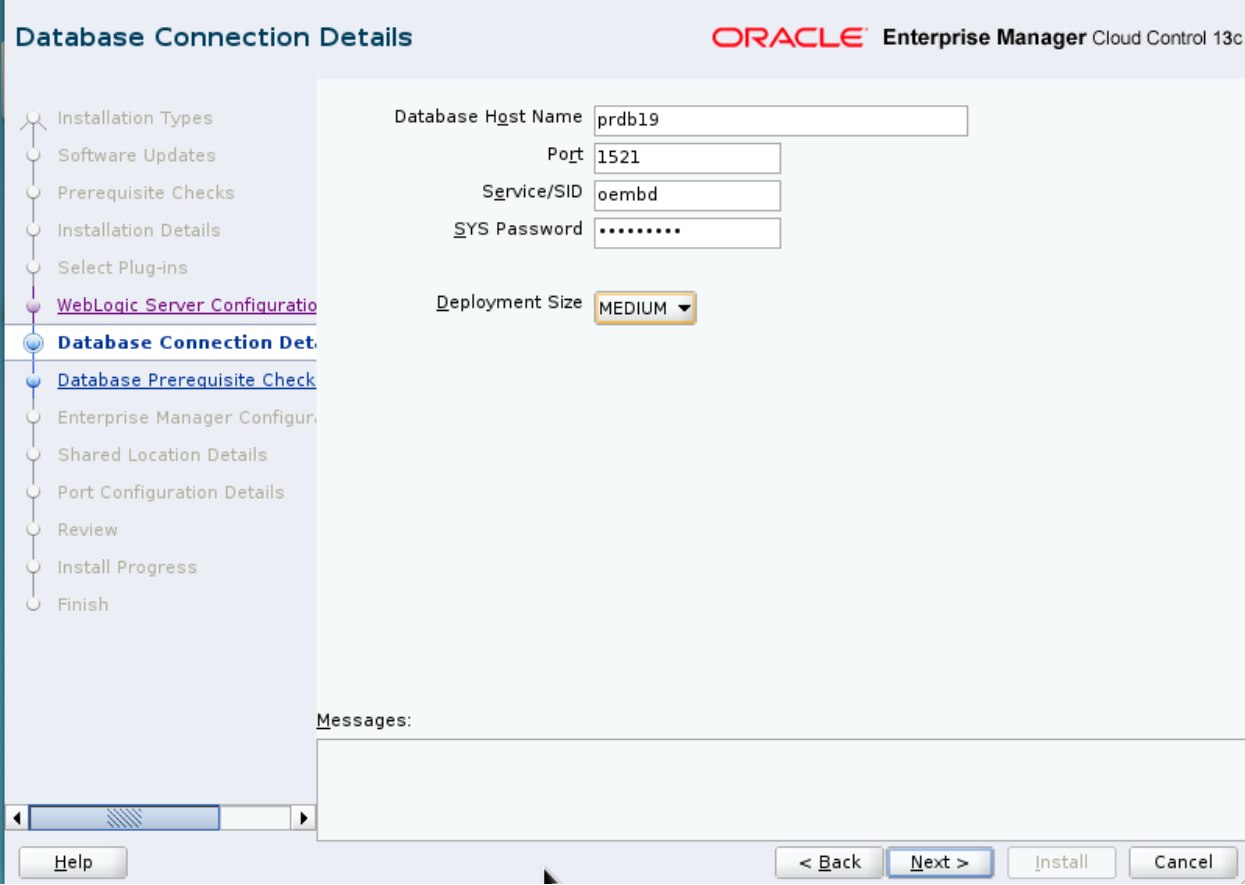Click the Help button
Viewport: 1245px width, 885px height.
pyautogui.click(x=73, y=862)
